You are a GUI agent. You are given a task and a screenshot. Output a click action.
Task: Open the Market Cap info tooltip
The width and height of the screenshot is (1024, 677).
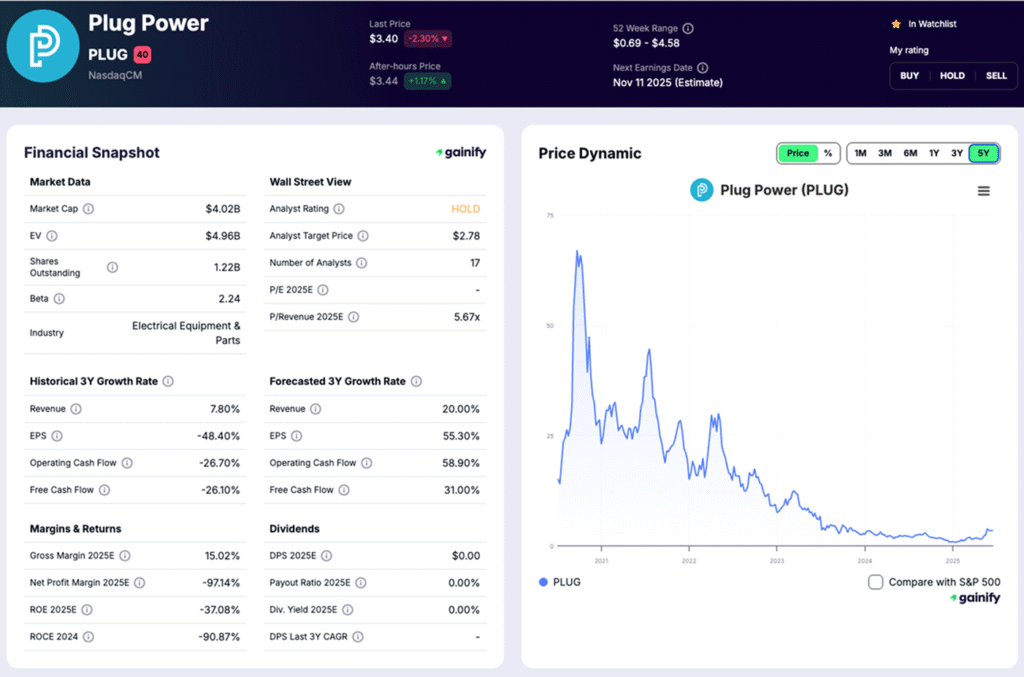click(91, 208)
